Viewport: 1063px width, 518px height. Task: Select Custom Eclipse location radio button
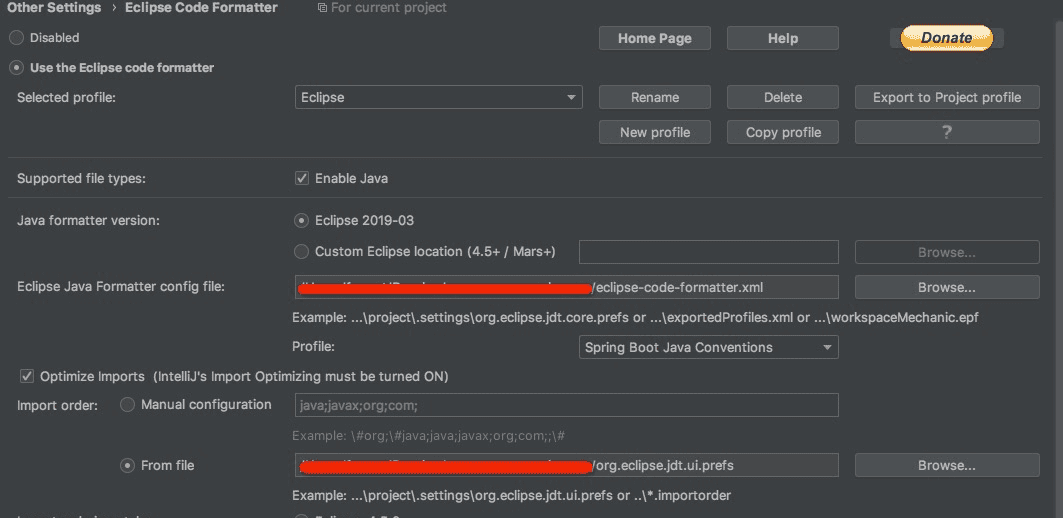coord(302,252)
